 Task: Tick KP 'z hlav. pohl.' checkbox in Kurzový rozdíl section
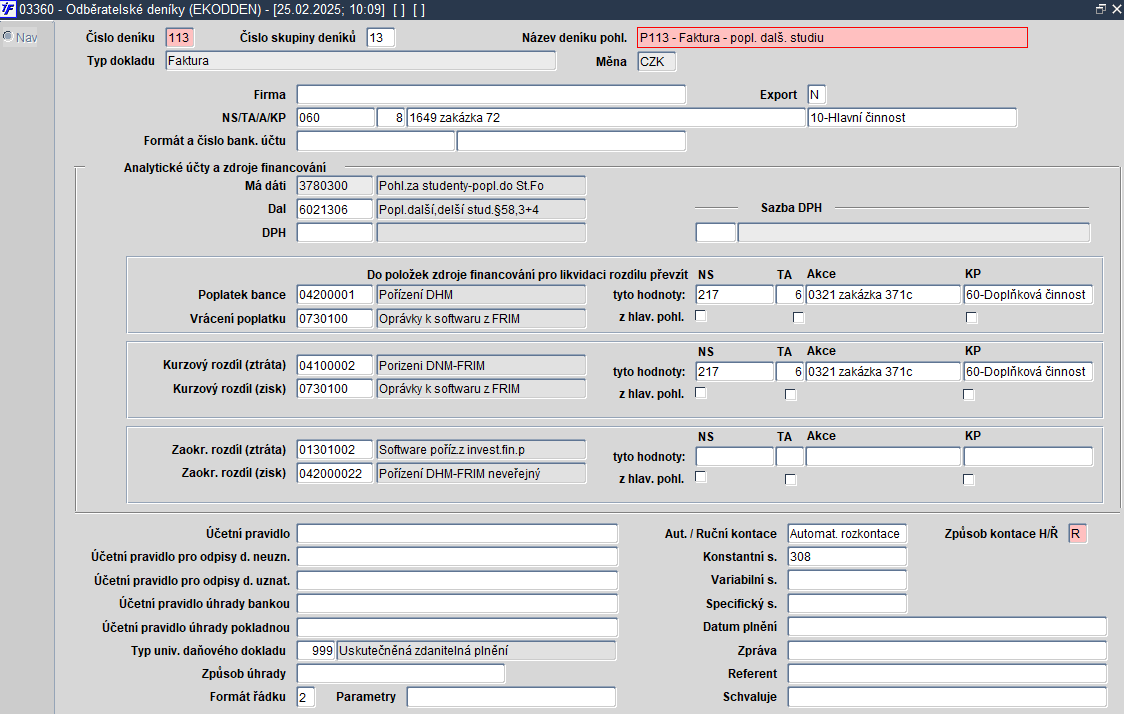coord(968,394)
